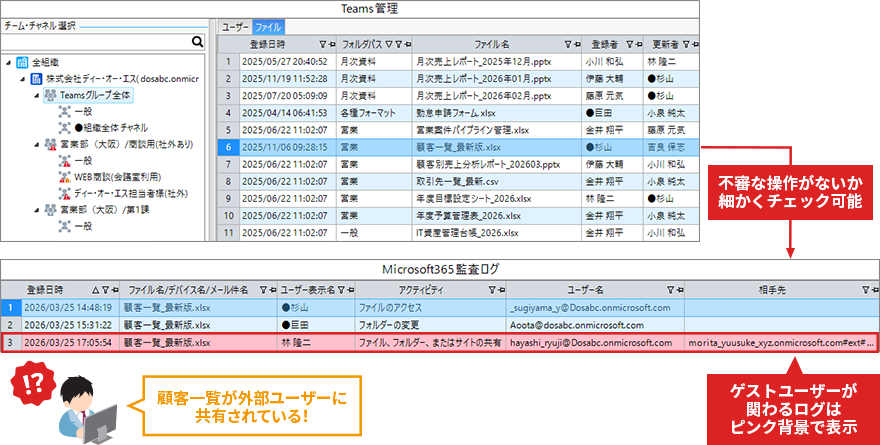Click filter icon on 相手先 column
Image resolution: width=880 pixels, height=445 pixels.
865,289
